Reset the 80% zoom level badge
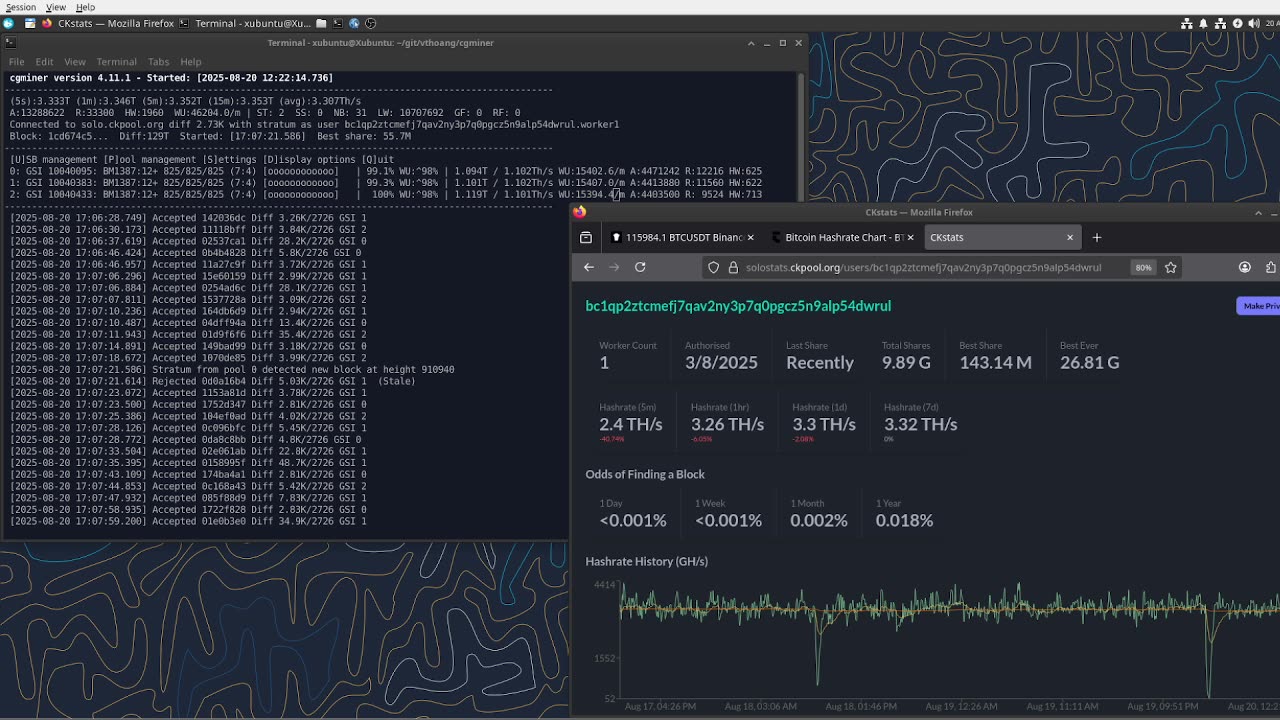 click(x=1143, y=267)
